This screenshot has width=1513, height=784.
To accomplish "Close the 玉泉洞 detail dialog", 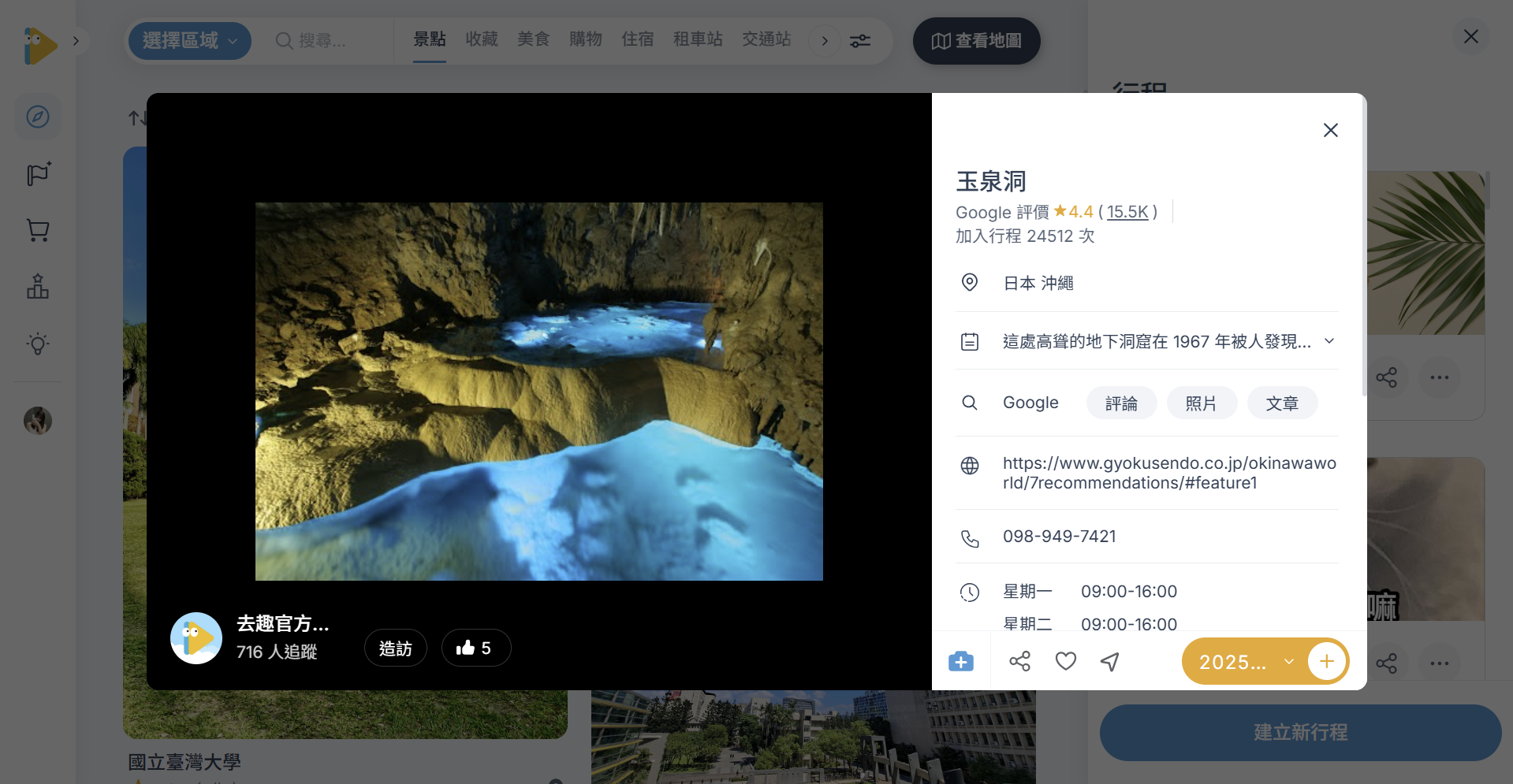I will point(1331,130).
